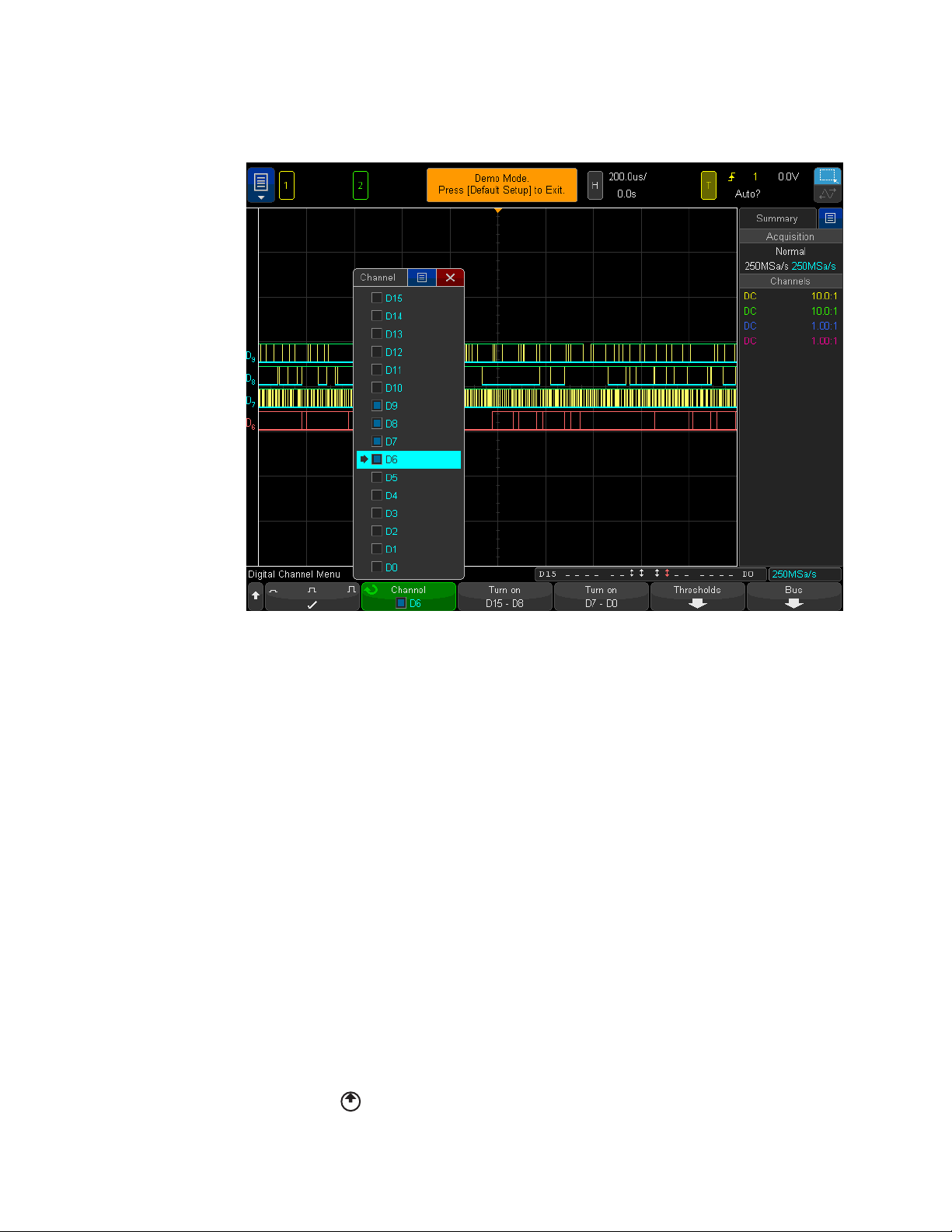Click the 250MSa/s box above Bus softkey
952x1232 pixels.
tap(804, 574)
